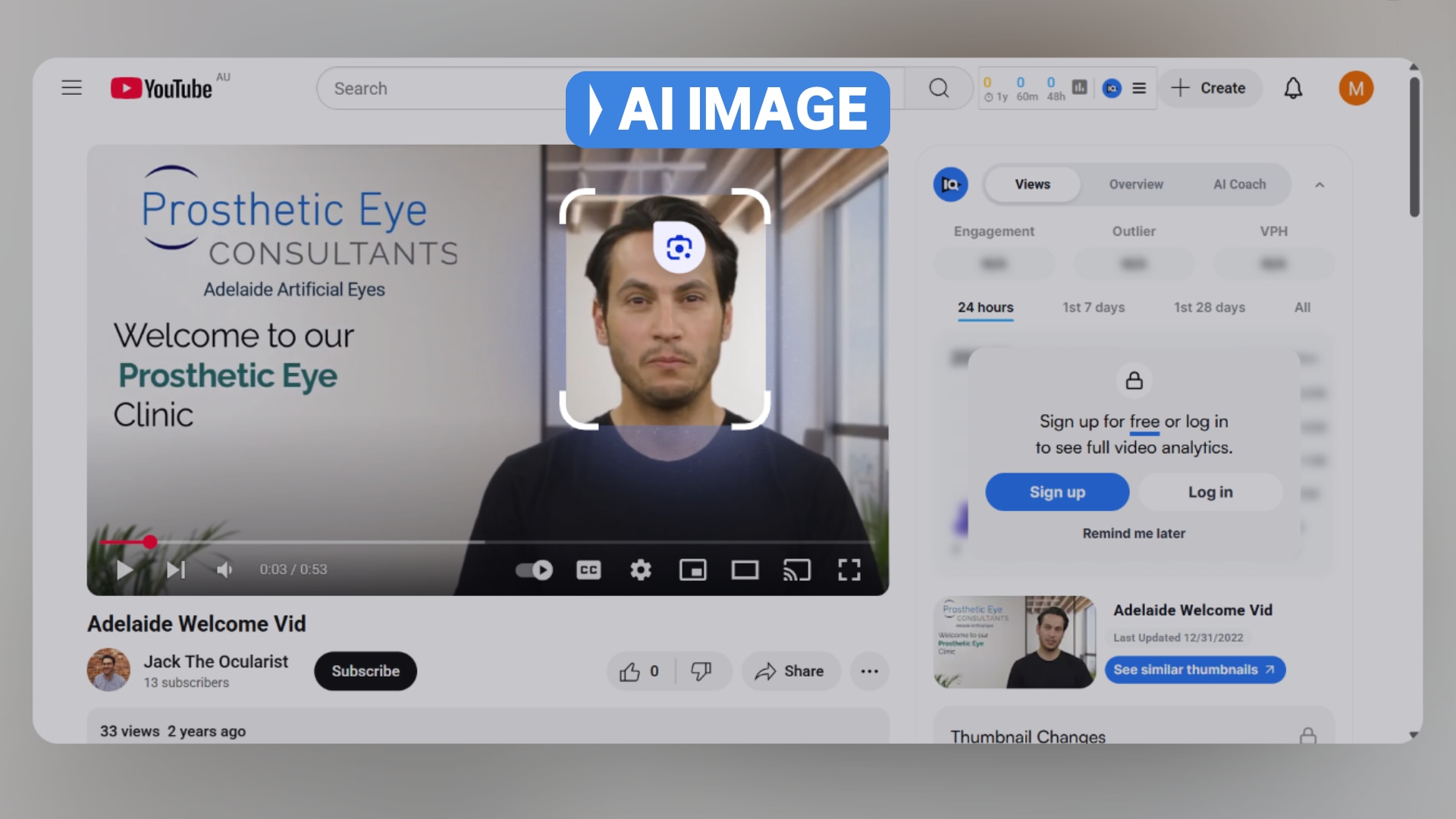Enter theater mode view

coord(745,570)
